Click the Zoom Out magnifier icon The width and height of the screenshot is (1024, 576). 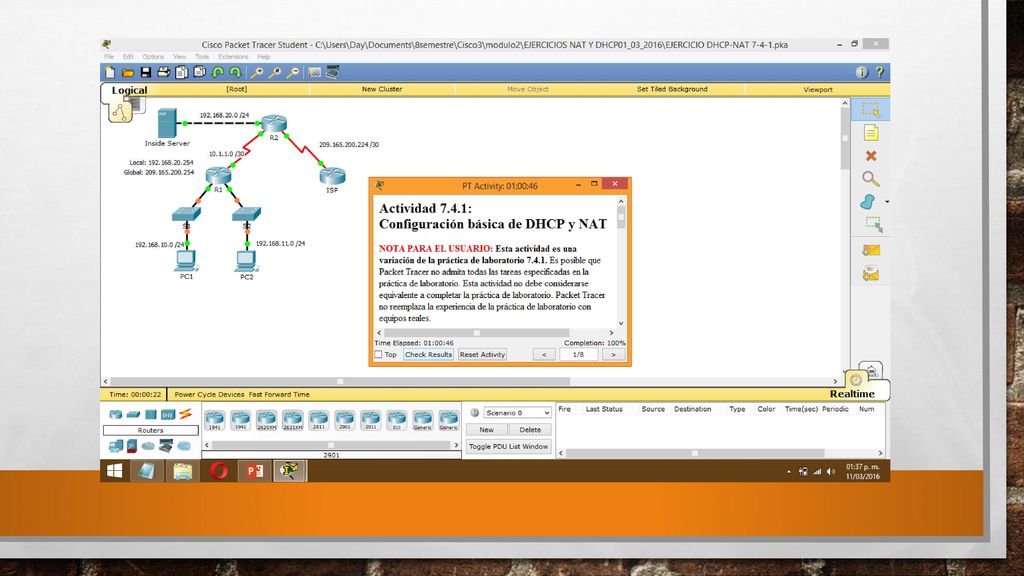click(x=294, y=72)
